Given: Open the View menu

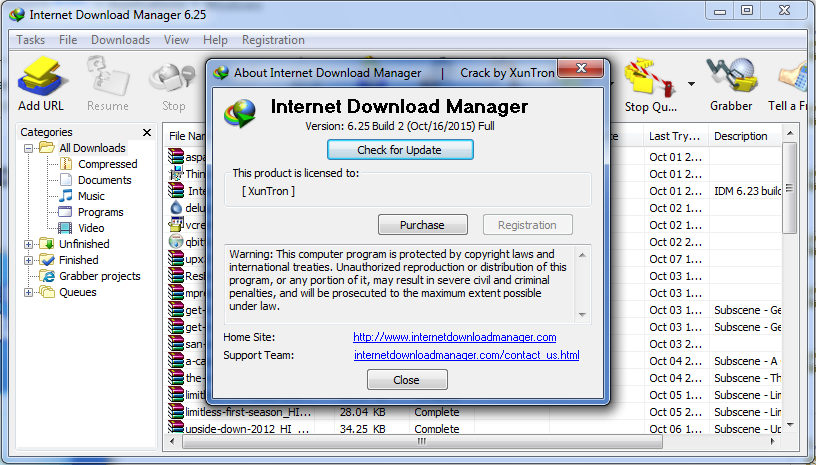Looking at the screenshot, I should tap(176, 40).
